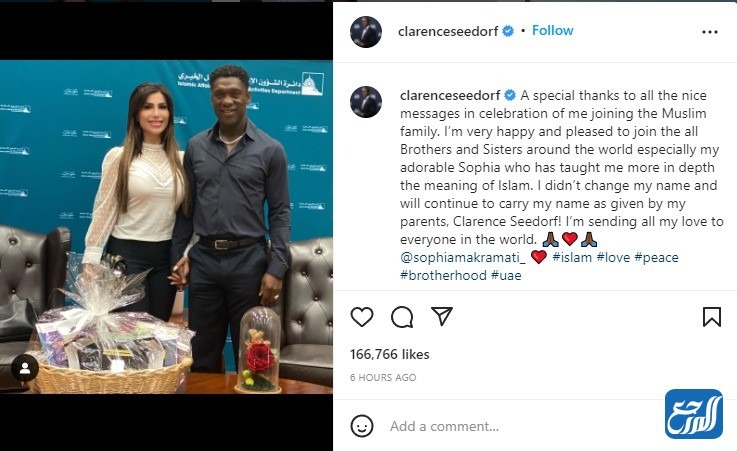The width and height of the screenshot is (737, 451).
Task: Open the three-dot more options menu
Action: [710, 32]
